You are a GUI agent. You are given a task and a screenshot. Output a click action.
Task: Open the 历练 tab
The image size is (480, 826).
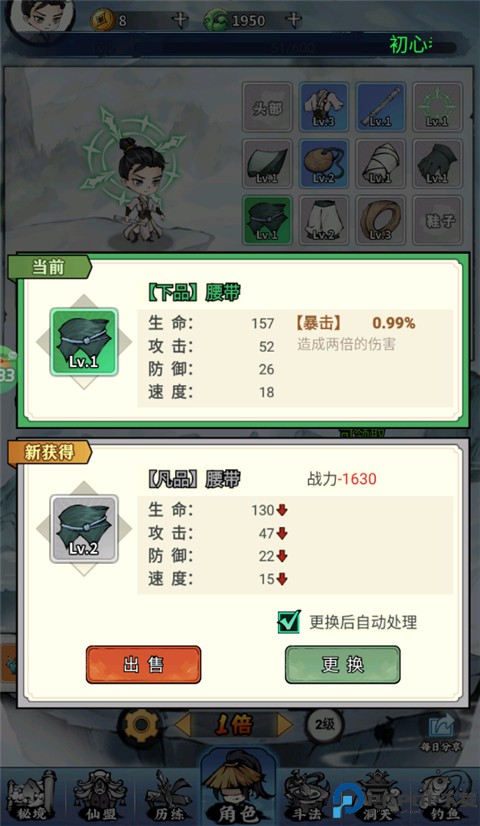pyautogui.click(x=170, y=796)
